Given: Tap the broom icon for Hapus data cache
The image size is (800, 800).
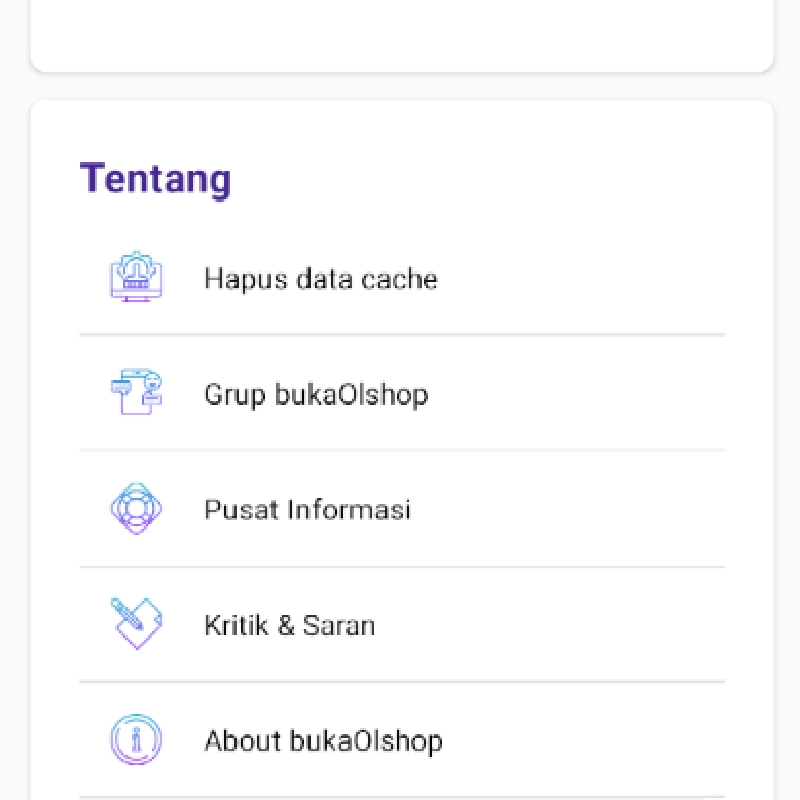Looking at the screenshot, I should coord(136,277).
